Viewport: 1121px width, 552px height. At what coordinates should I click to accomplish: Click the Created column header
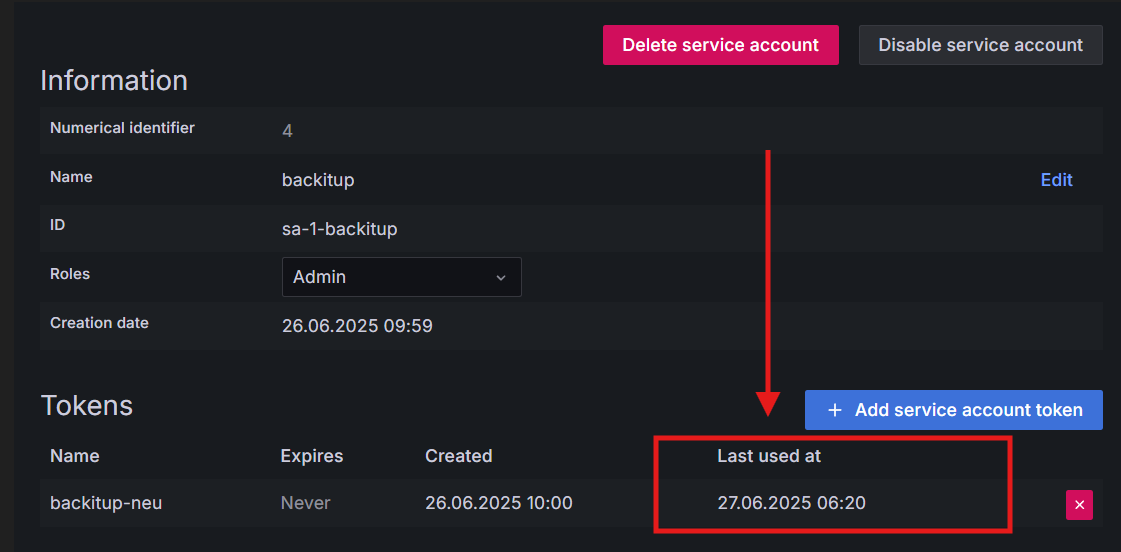pyautogui.click(x=459, y=456)
